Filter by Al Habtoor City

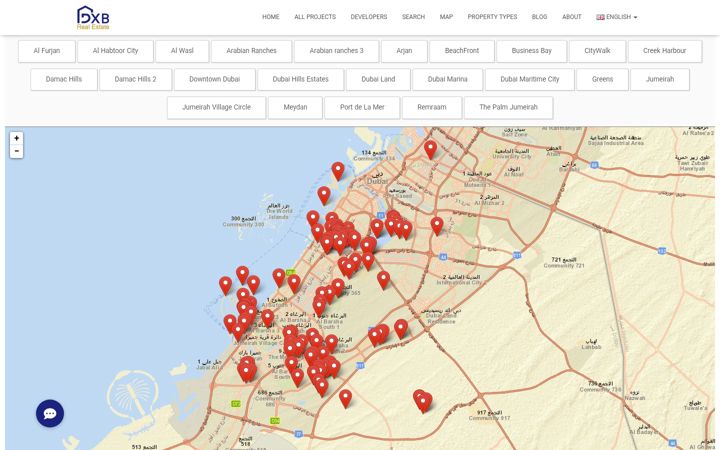click(115, 51)
